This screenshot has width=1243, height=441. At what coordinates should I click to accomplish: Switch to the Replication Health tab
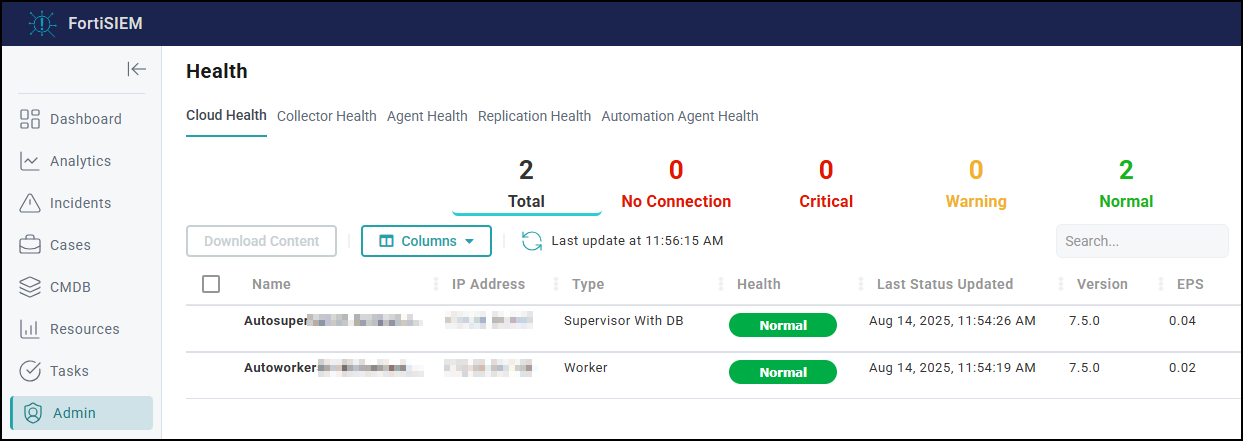click(534, 116)
